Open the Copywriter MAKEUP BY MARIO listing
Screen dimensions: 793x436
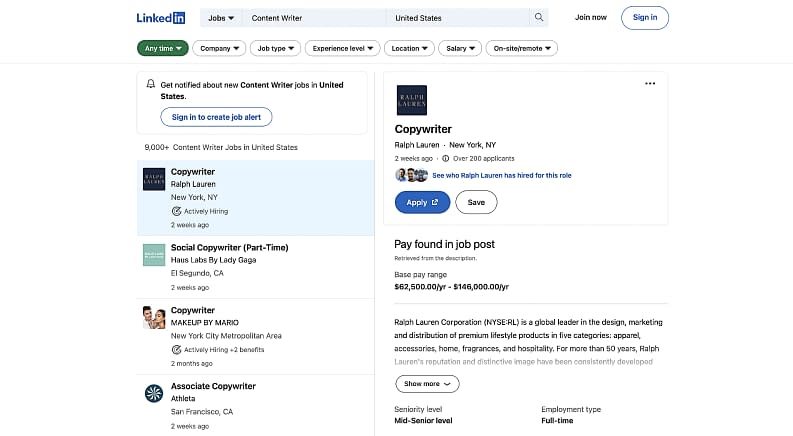coord(255,336)
